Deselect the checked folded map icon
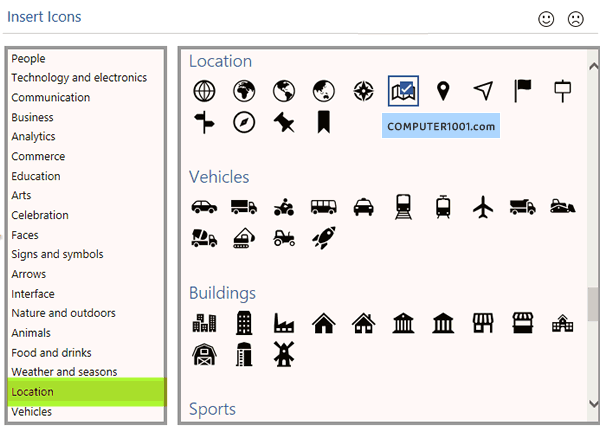The height and width of the screenshot is (426, 600). [403, 91]
